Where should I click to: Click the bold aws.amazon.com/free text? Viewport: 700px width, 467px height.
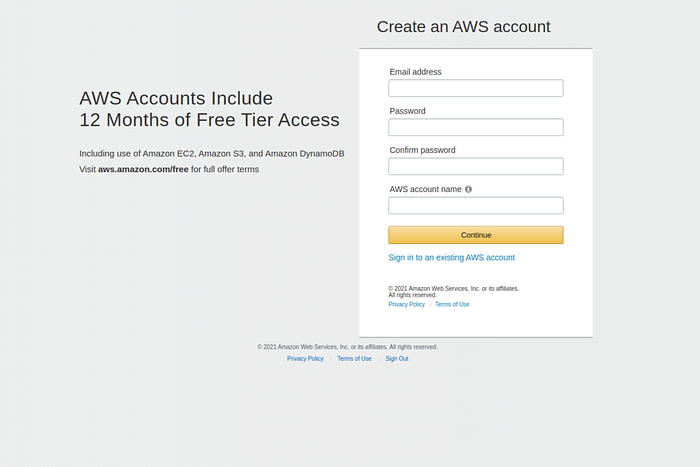coord(143,169)
